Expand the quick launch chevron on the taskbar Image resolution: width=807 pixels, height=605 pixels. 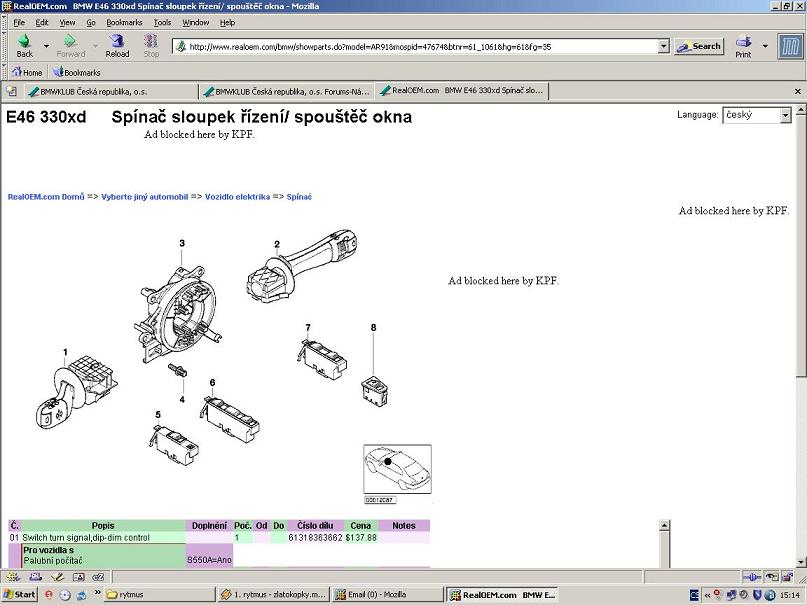[x=97, y=593]
